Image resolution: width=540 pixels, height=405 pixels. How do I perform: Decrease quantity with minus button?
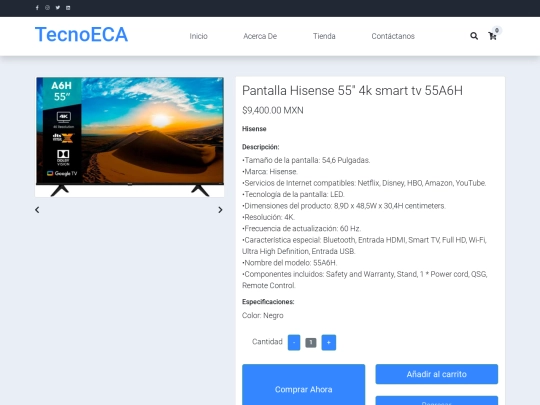click(x=294, y=342)
